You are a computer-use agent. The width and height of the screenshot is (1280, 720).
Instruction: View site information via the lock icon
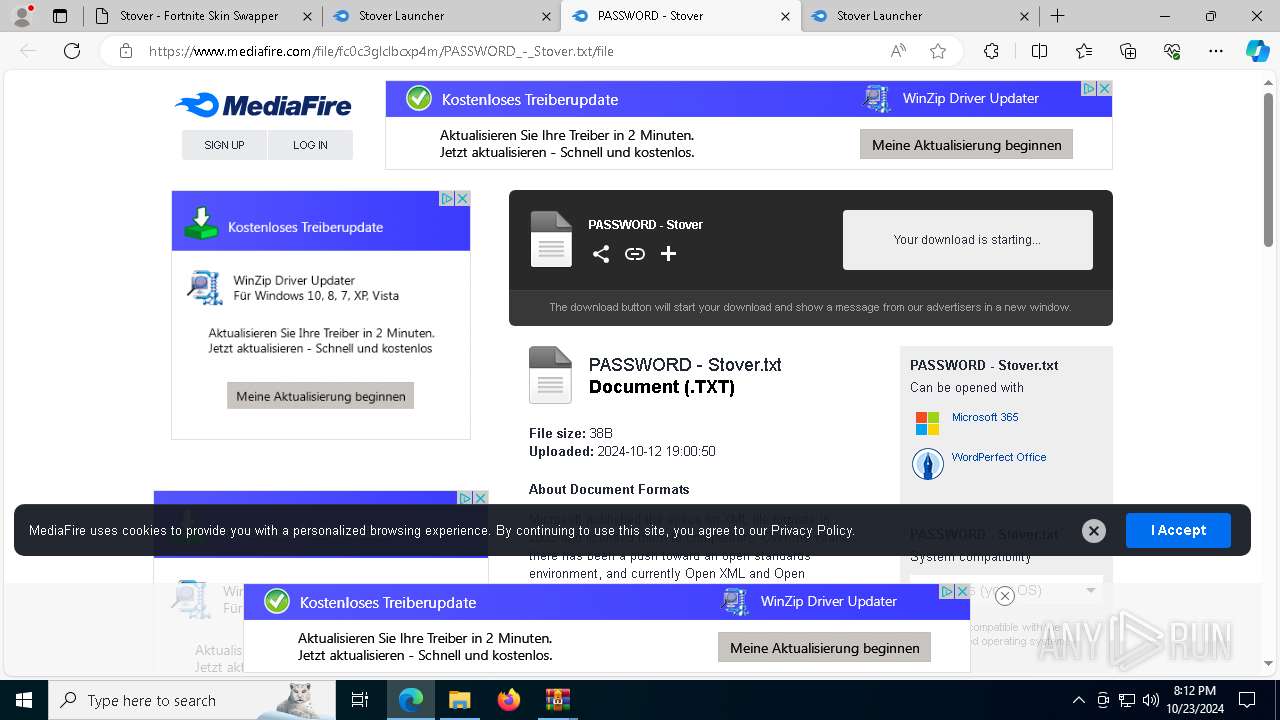coord(126,51)
